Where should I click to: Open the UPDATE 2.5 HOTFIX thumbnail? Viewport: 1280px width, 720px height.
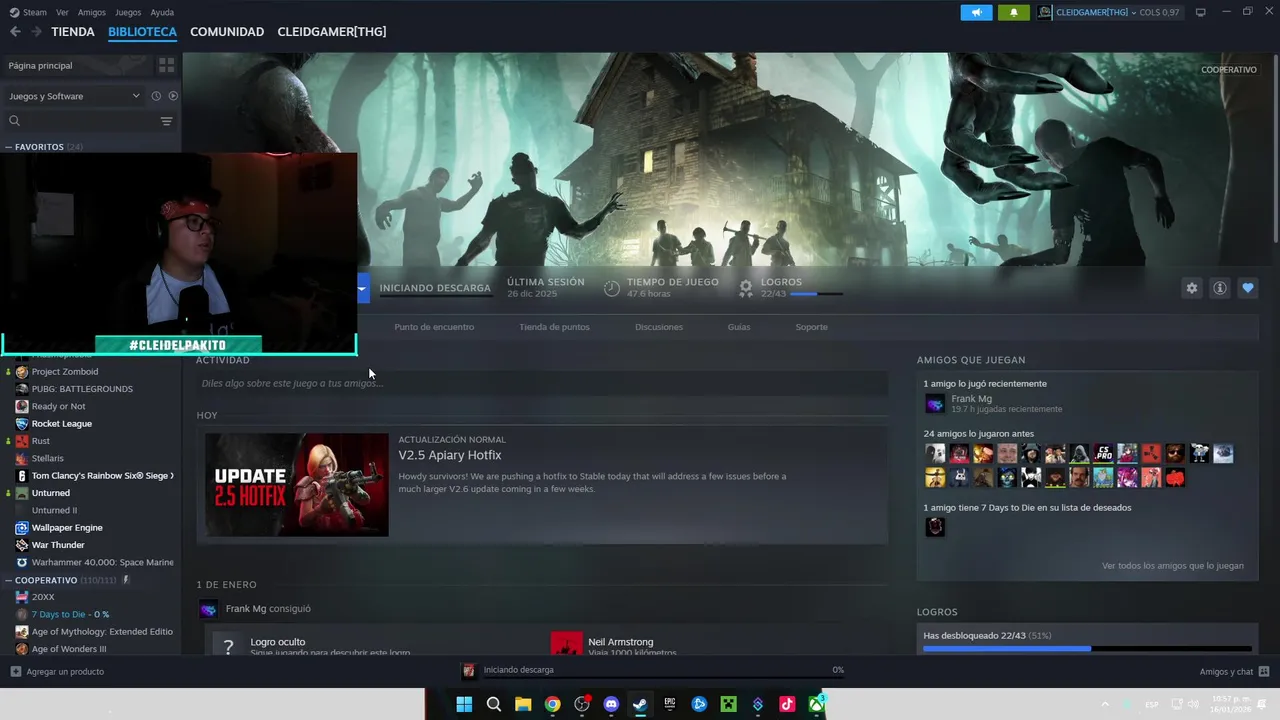pos(297,485)
